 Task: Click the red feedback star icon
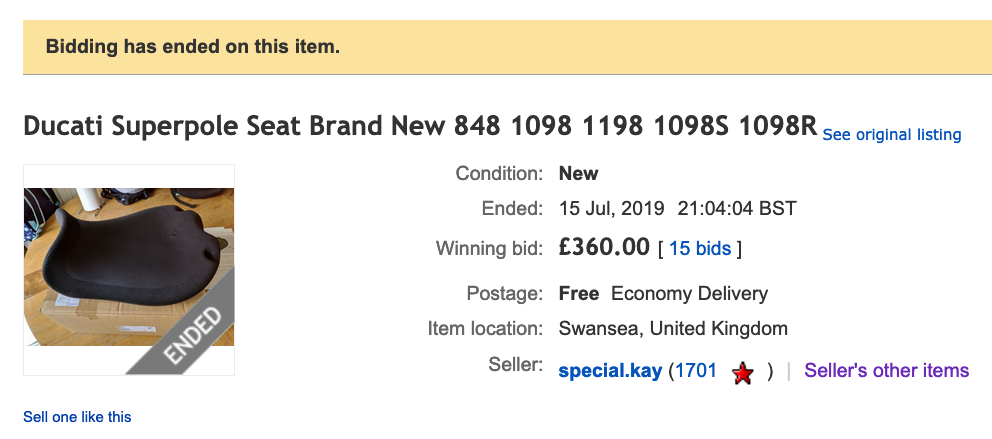tap(742, 374)
